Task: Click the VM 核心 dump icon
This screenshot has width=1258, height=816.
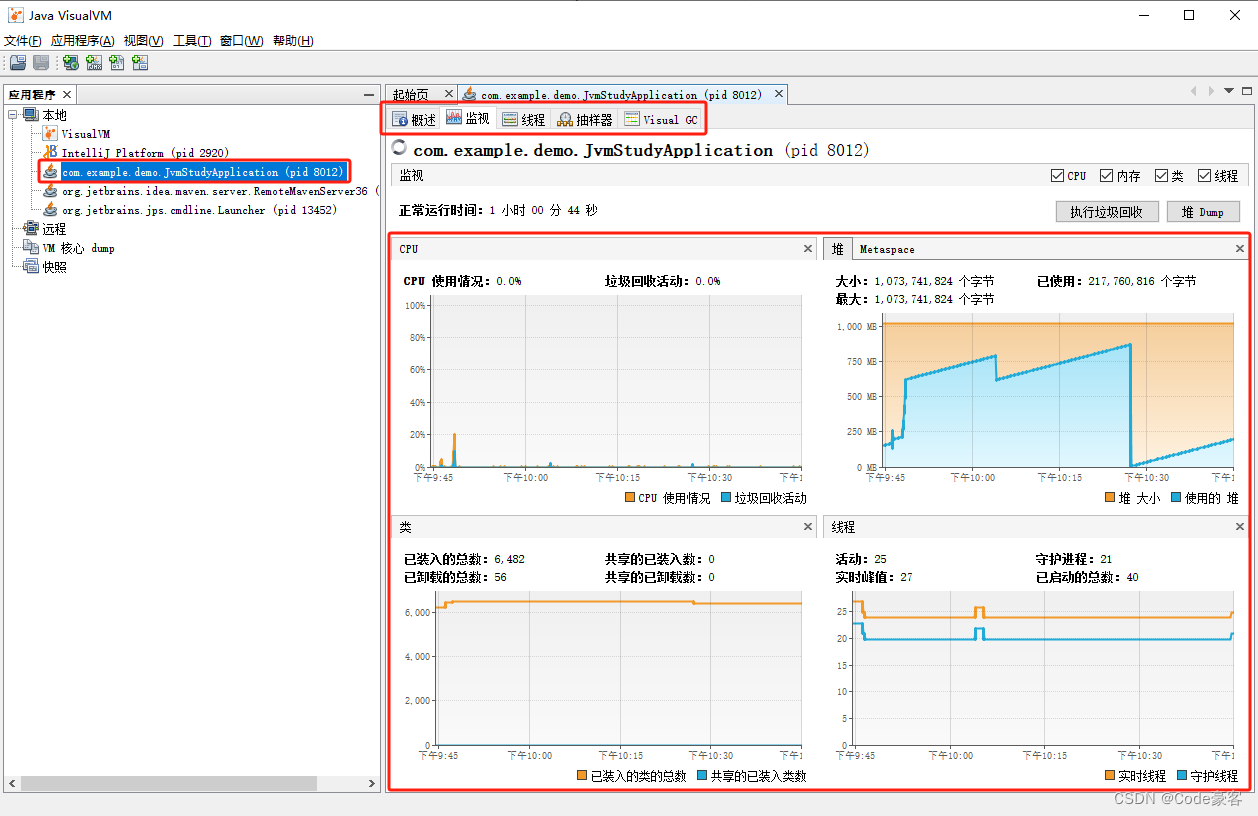Action: (x=31, y=248)
